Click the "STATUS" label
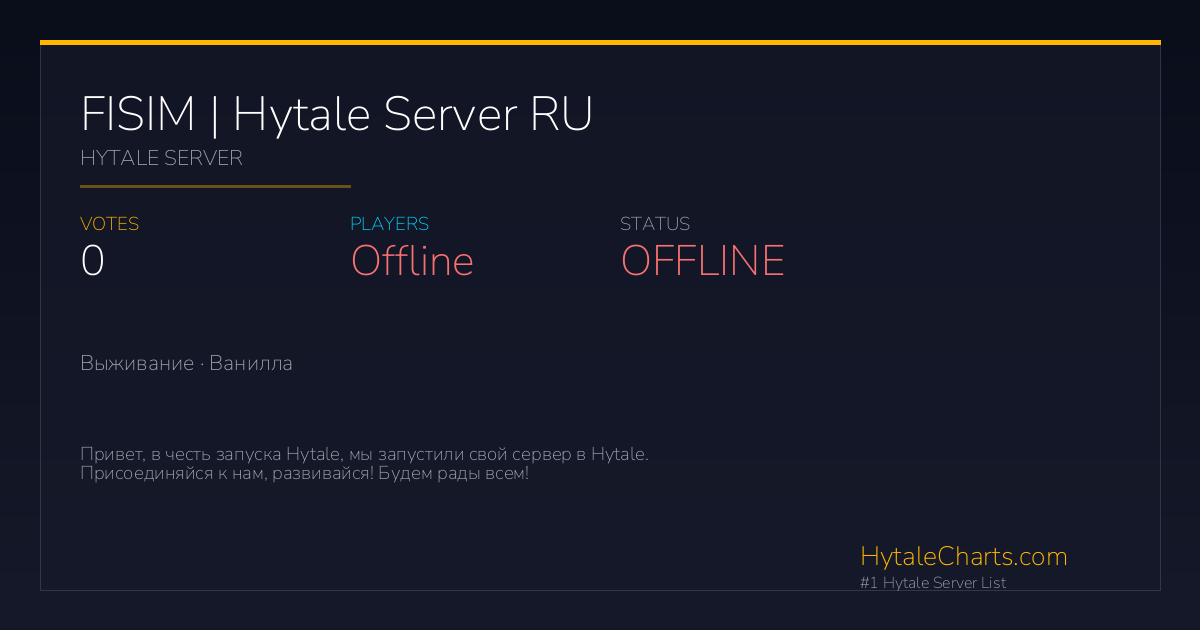1200x630 pixels. point(655,224)
